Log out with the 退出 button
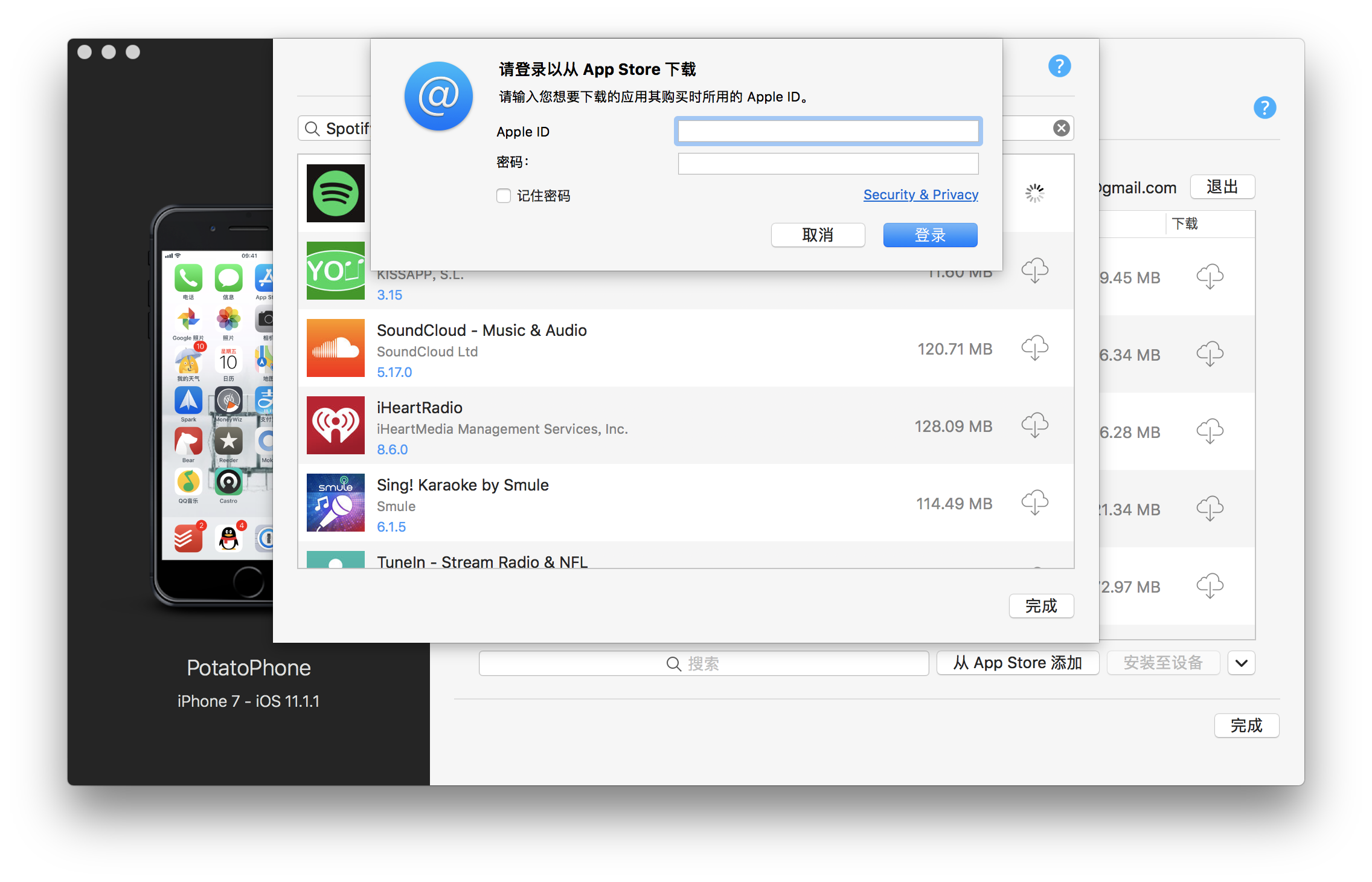 coord(1222,187)
